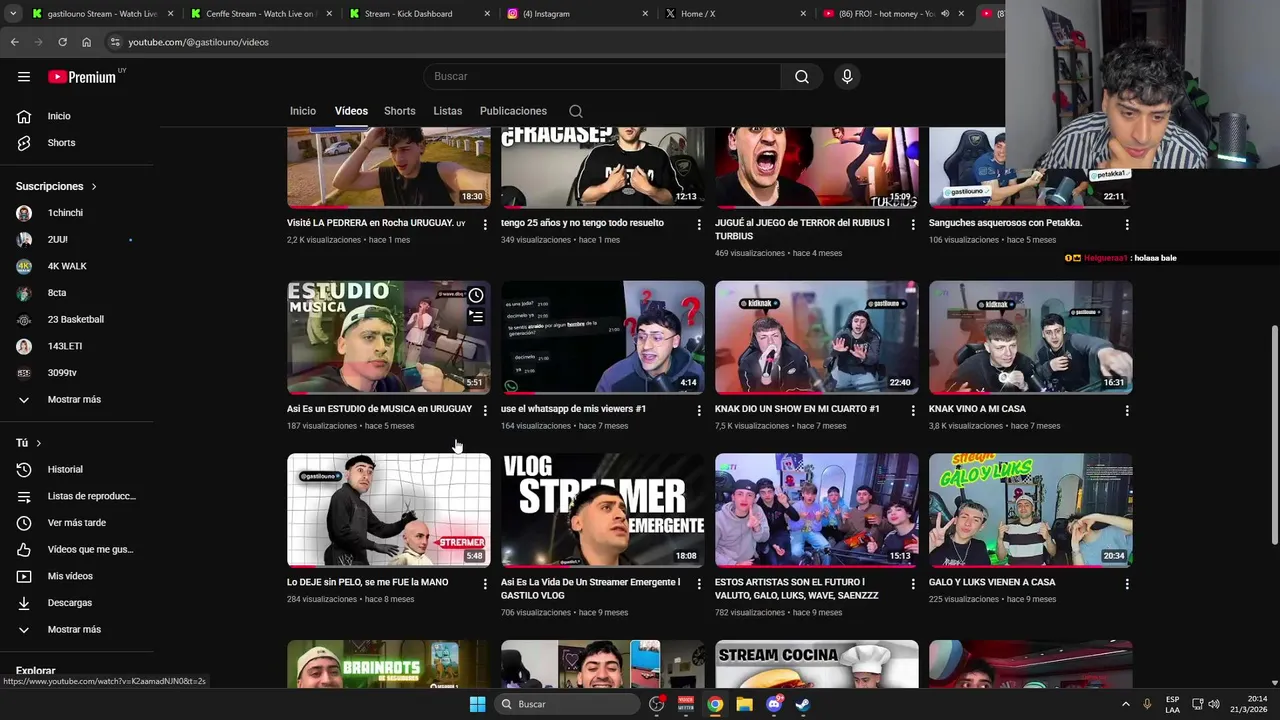The width and height of the screenshot is (1280, 720).
Task: Open GALO Y LUKS VIENEN A CASA title
Action: [x=992, y=582]
